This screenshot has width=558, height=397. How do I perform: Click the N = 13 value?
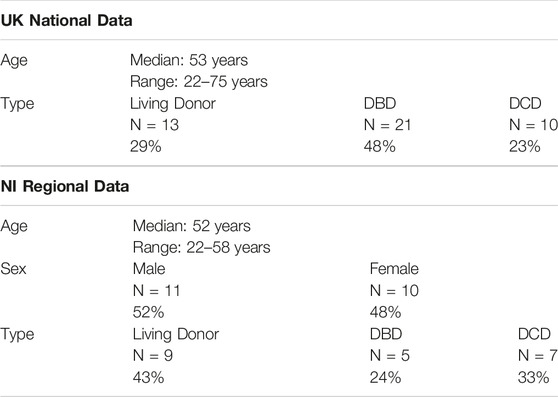(x=154, y=125)
